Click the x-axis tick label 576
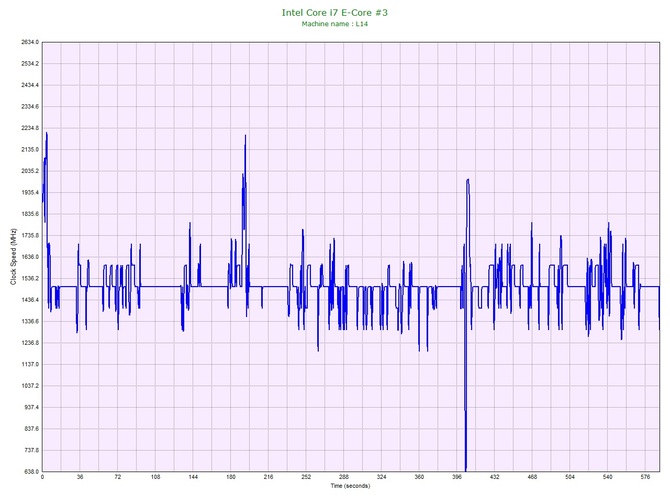This screenshot has height=503, width=670. point(645,477)
